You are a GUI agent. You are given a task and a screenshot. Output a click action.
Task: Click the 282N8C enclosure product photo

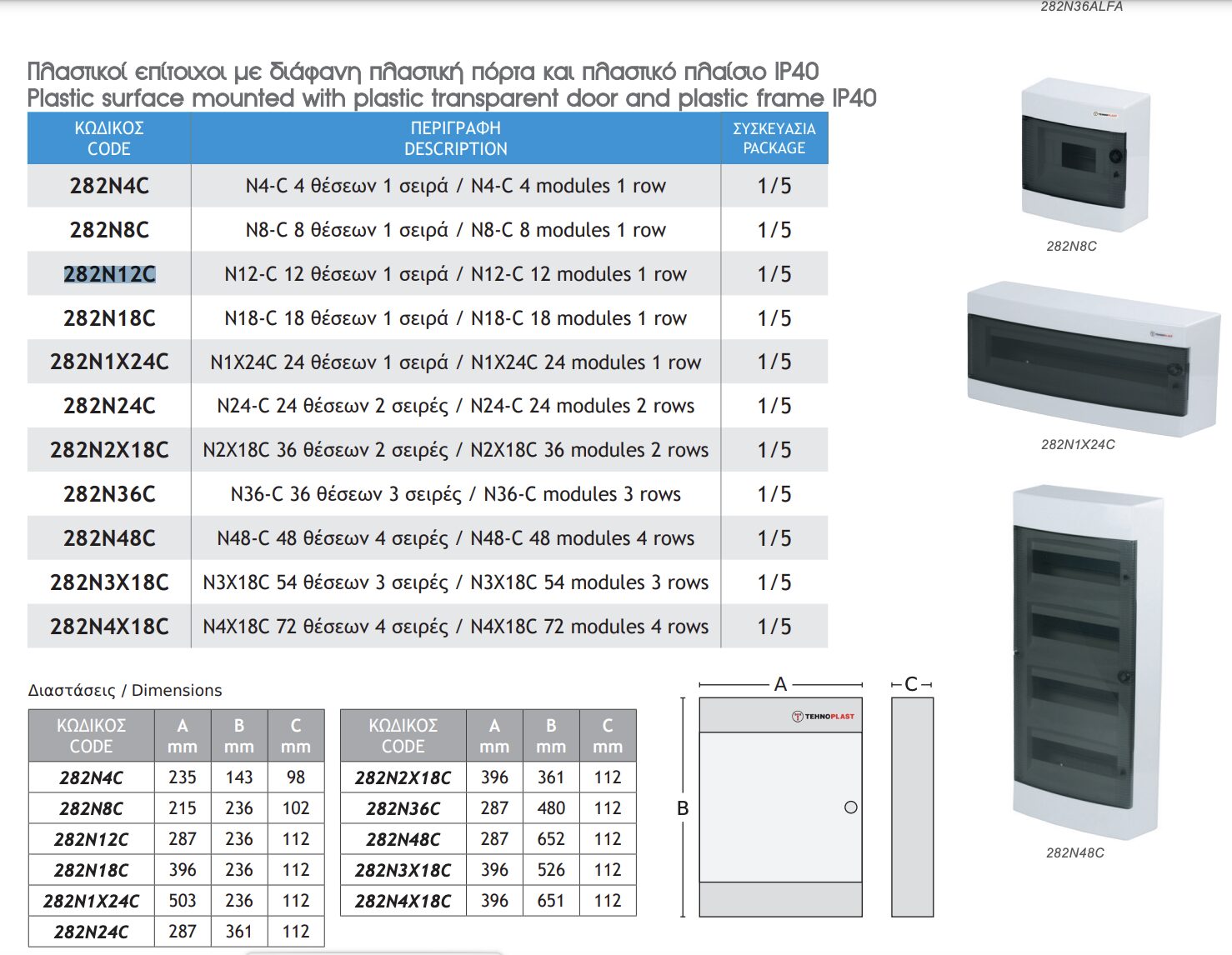[1084, 155]
